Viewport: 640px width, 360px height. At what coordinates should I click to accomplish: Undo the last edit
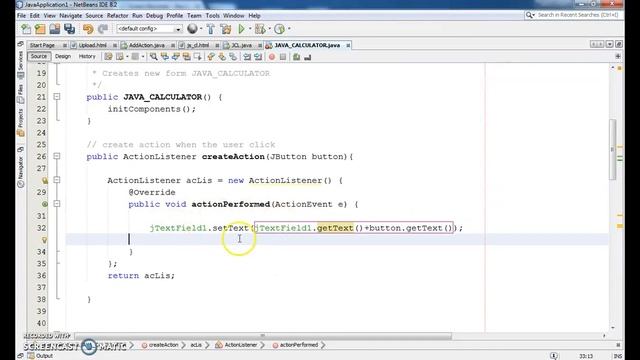click(88, 29)
